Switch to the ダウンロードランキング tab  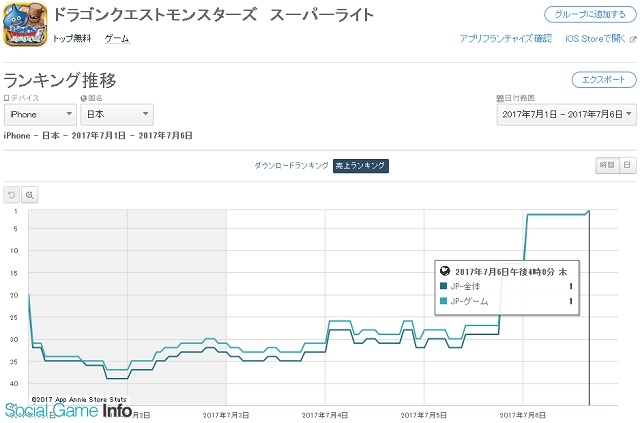click(291, 166)
